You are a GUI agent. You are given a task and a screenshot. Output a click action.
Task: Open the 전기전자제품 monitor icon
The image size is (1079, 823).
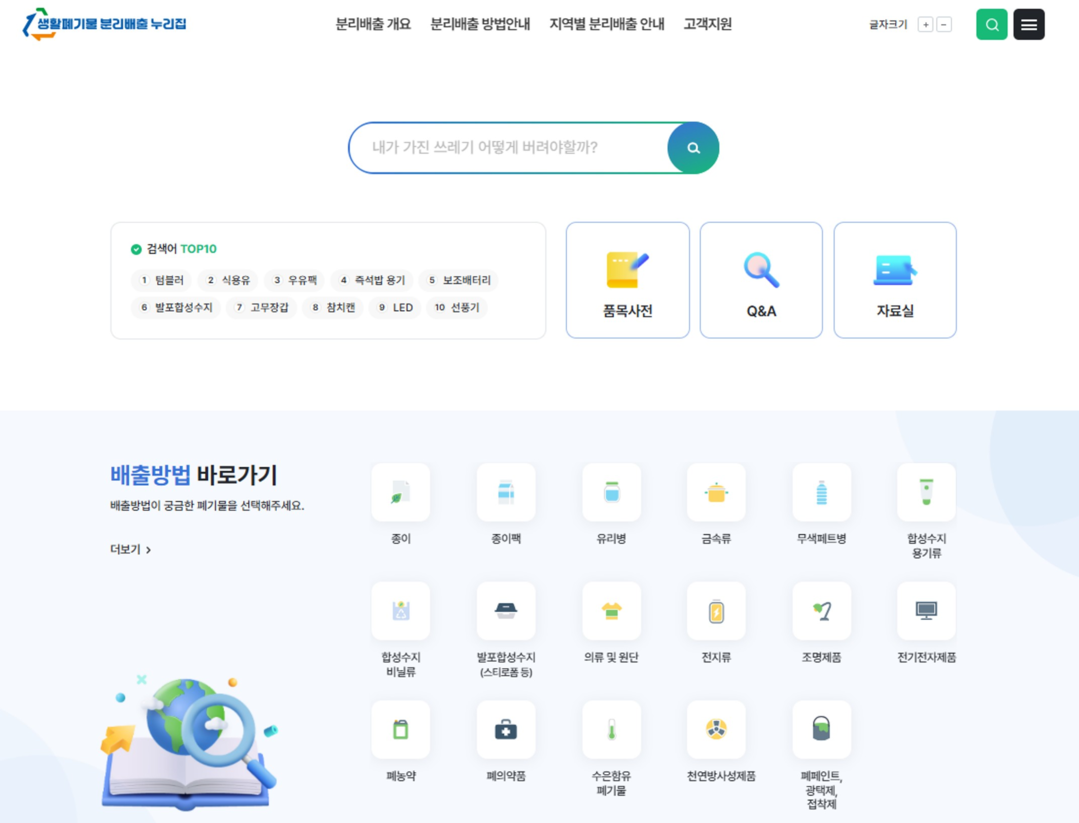coord(926,611)
